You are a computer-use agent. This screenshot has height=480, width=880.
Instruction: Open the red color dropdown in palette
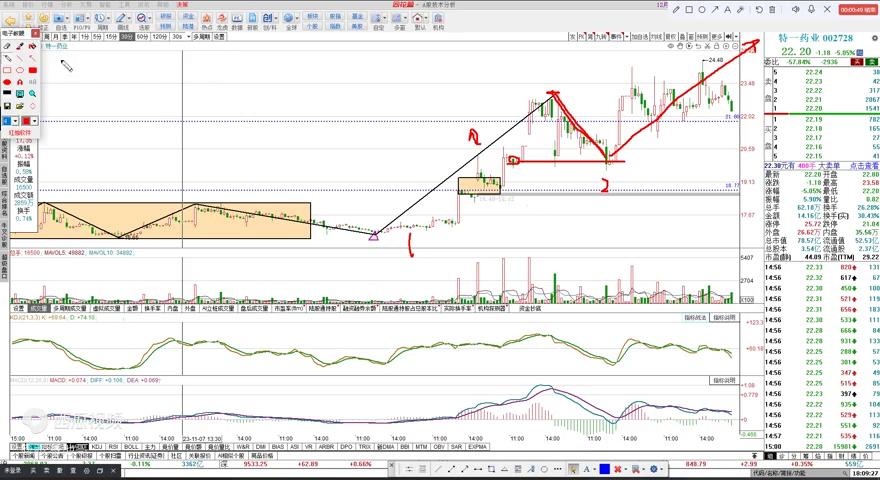coord(34,121)
